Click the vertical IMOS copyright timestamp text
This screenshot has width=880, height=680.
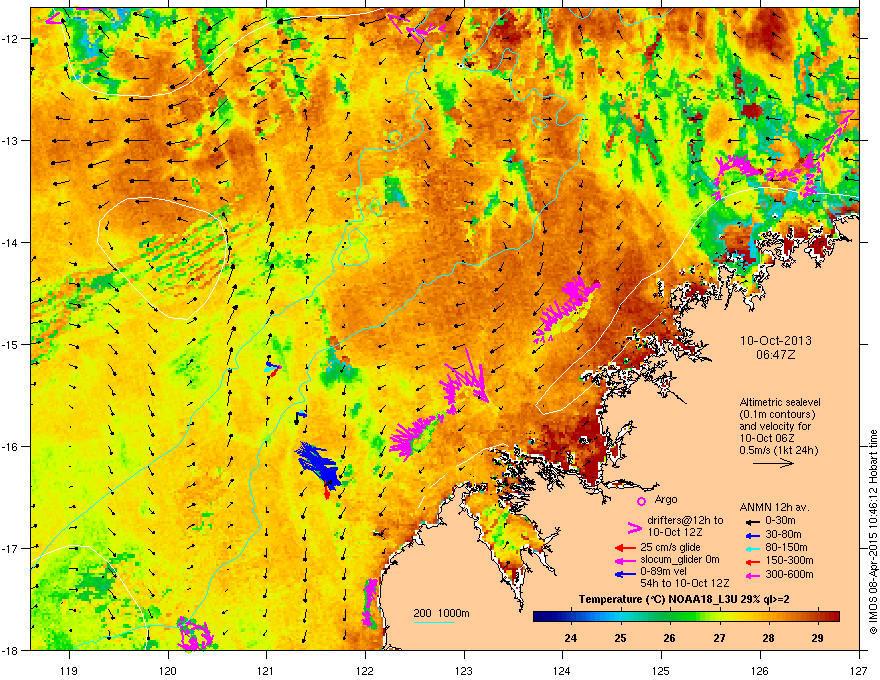(x=873, y=532)
